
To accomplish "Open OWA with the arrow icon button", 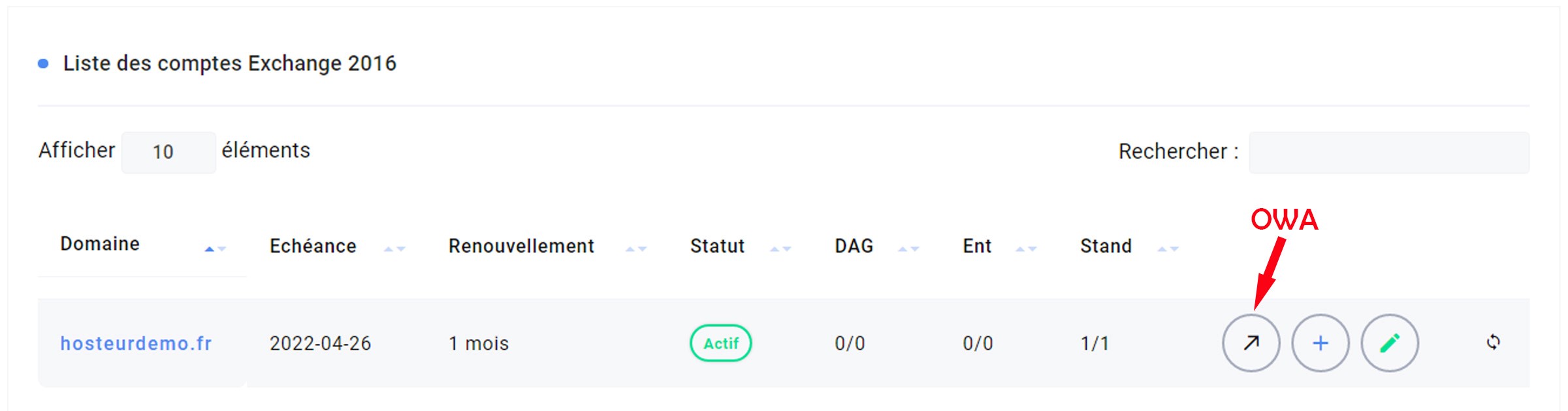I will [x=1251, y=343].
